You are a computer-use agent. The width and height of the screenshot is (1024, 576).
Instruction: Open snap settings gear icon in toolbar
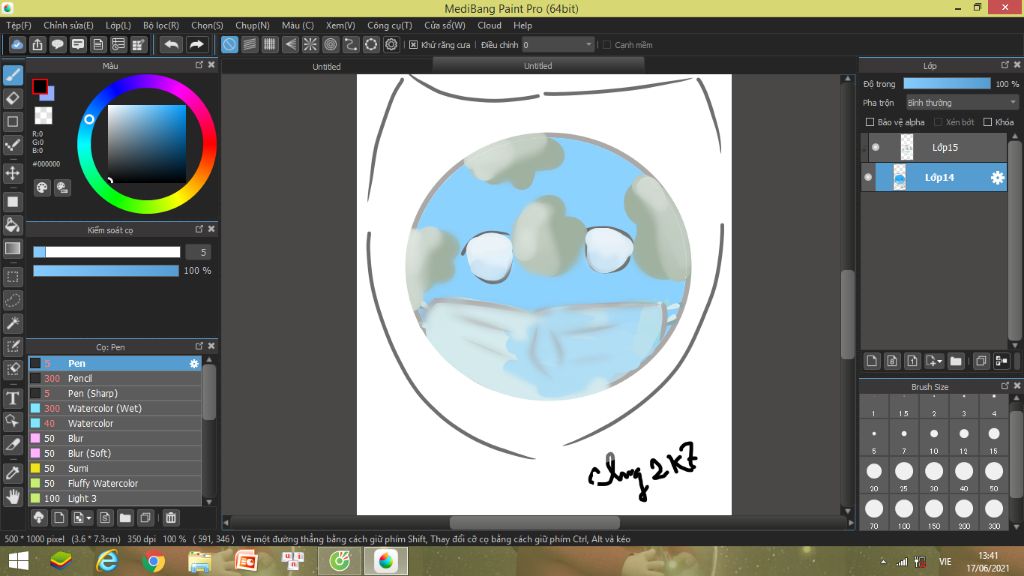click(391, 44)
